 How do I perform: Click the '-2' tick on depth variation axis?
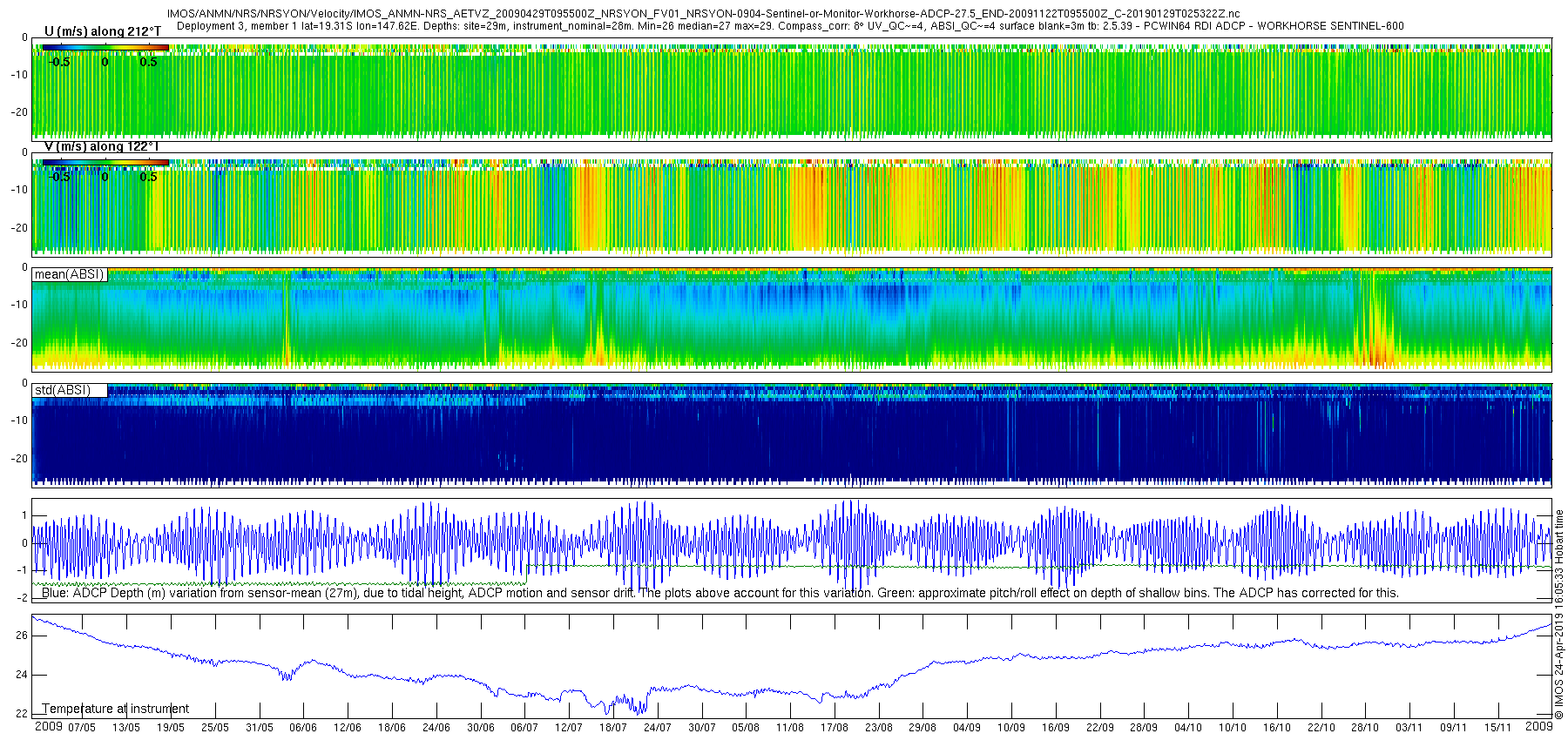click(x=22, y=598)
